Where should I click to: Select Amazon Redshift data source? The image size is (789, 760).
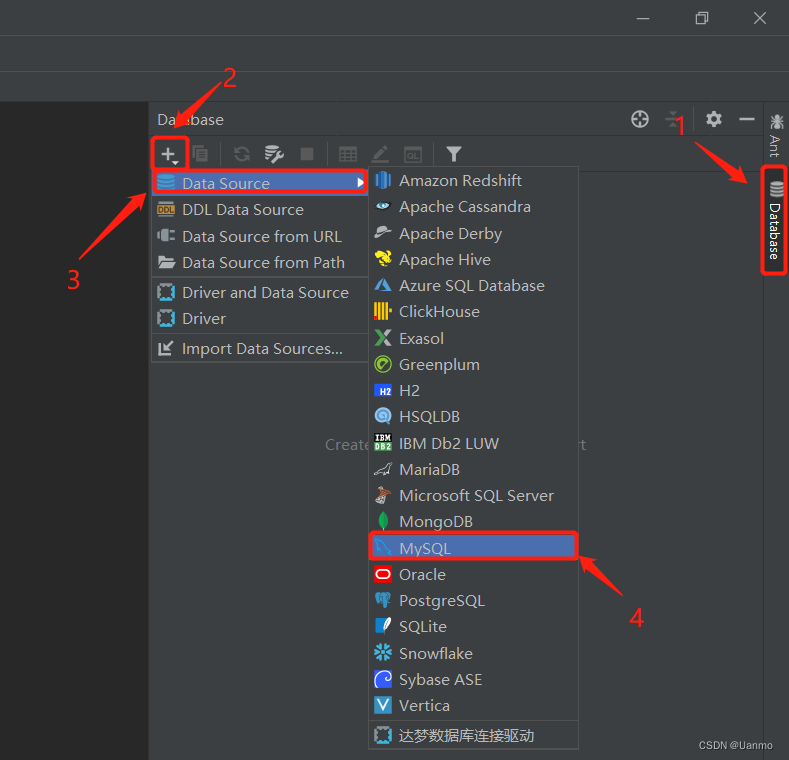point(474,180)
